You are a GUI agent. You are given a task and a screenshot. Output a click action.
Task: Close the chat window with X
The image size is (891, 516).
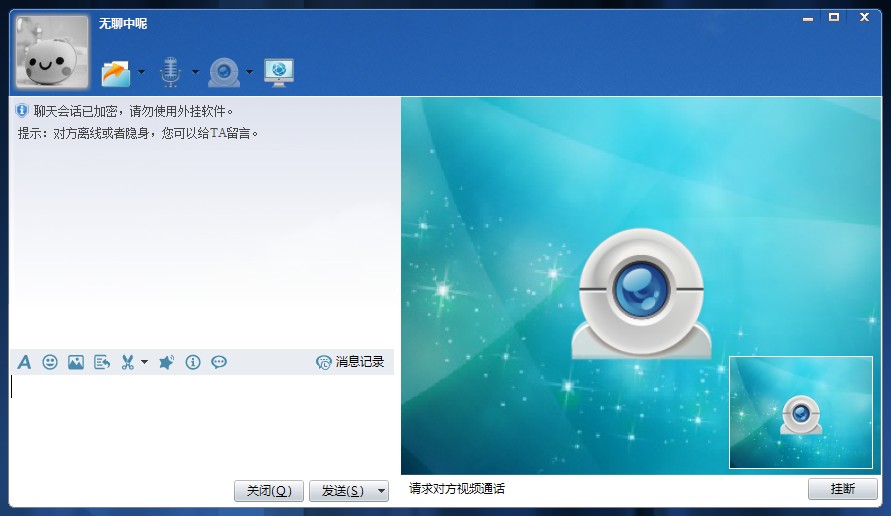[864, 18]
